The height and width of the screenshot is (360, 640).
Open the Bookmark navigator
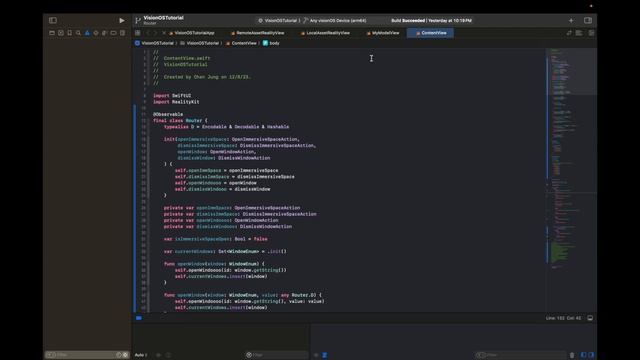coord(69,33)
